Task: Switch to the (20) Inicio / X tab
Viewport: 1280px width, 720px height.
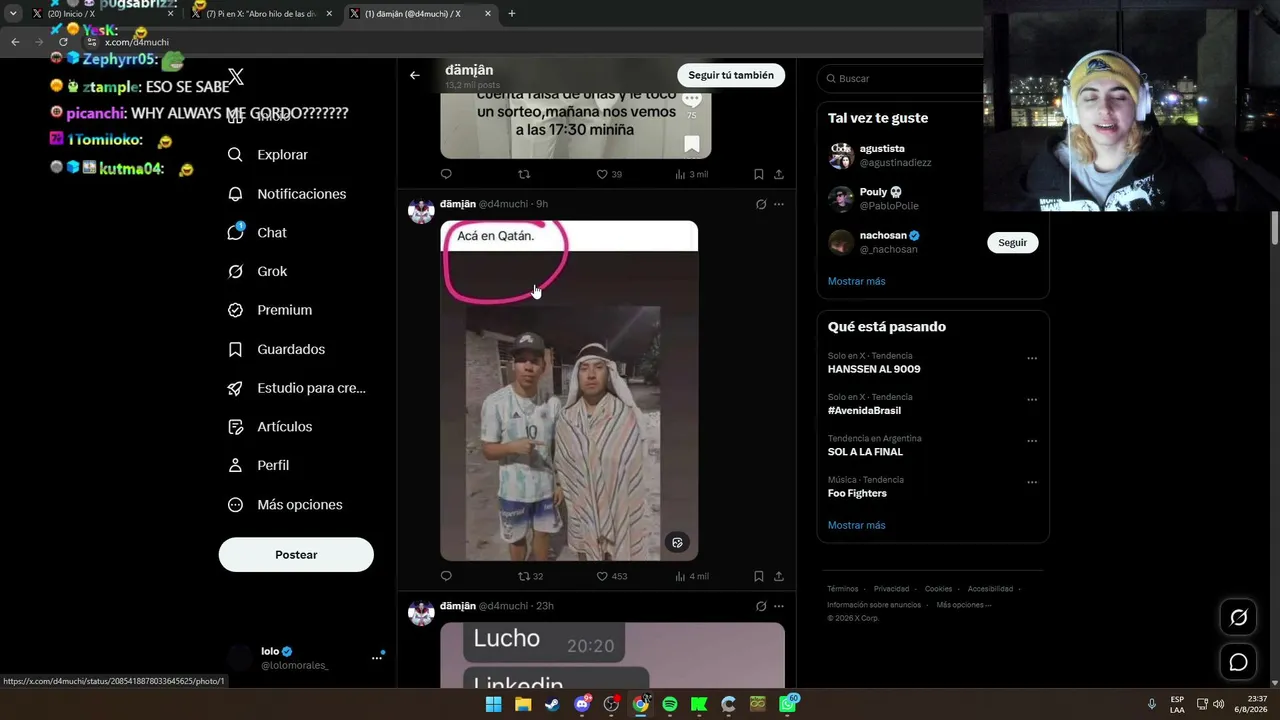Action: point(103,13)
